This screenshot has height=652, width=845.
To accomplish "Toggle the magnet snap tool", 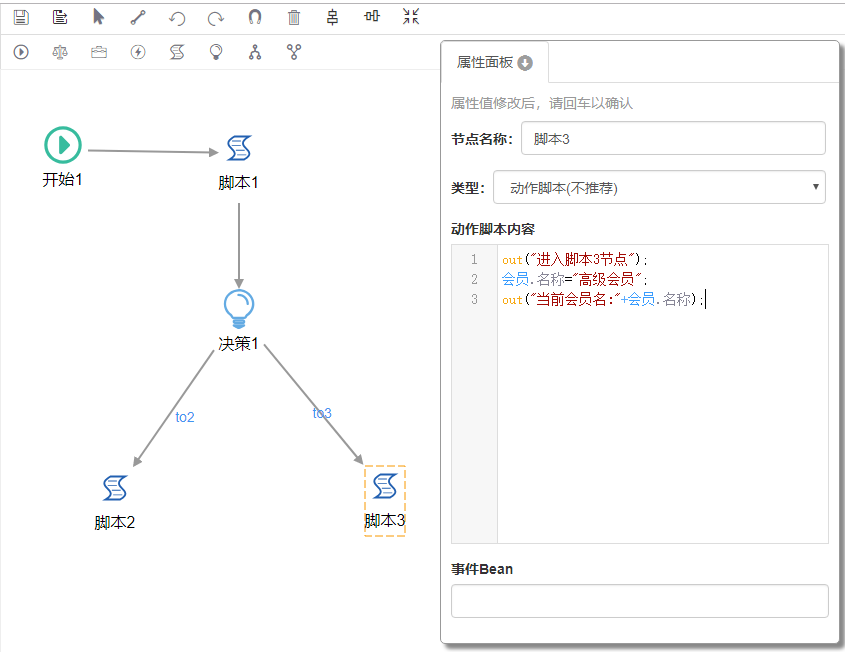I will point(255,17).
